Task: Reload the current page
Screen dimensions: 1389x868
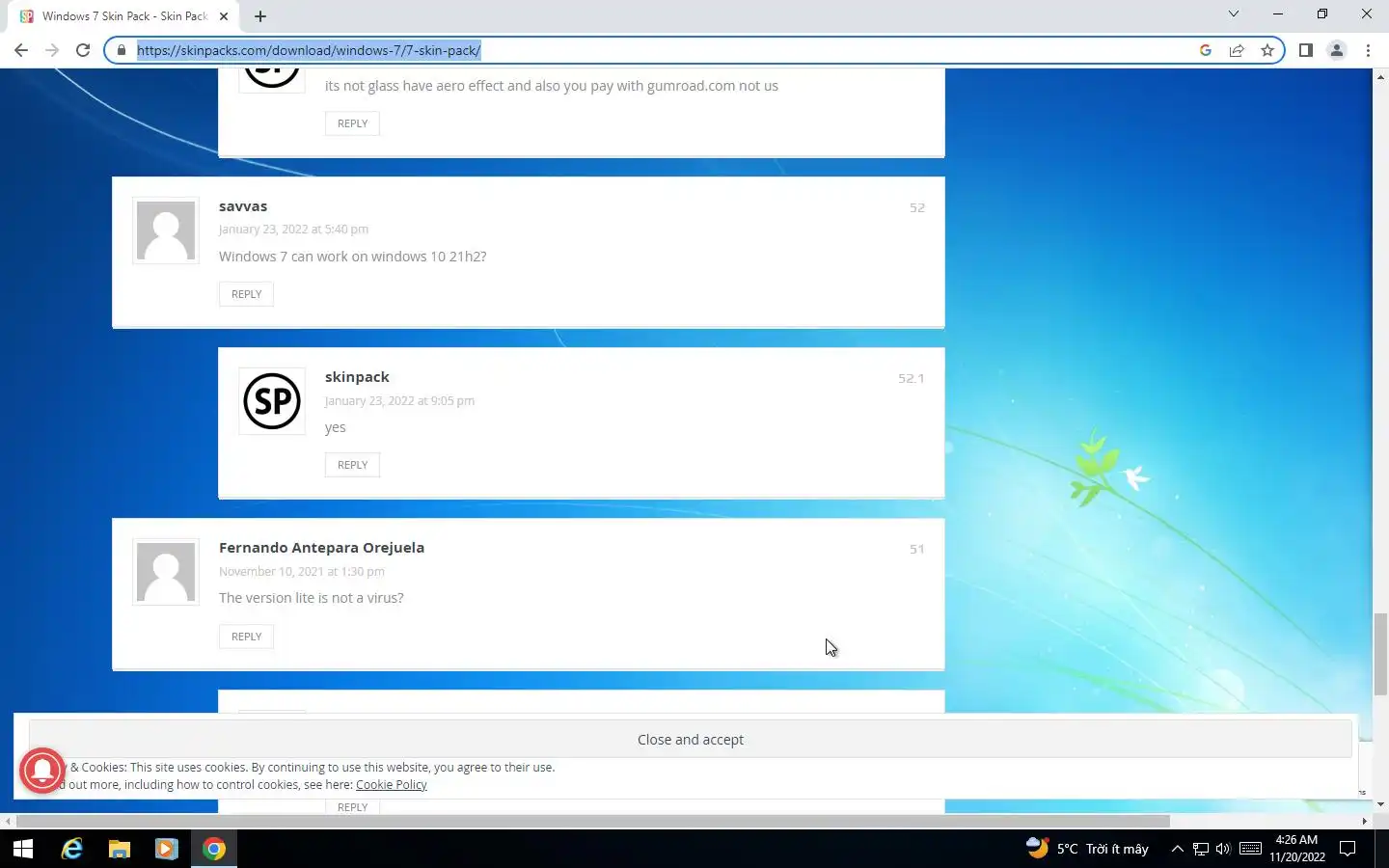Action: 83,50
